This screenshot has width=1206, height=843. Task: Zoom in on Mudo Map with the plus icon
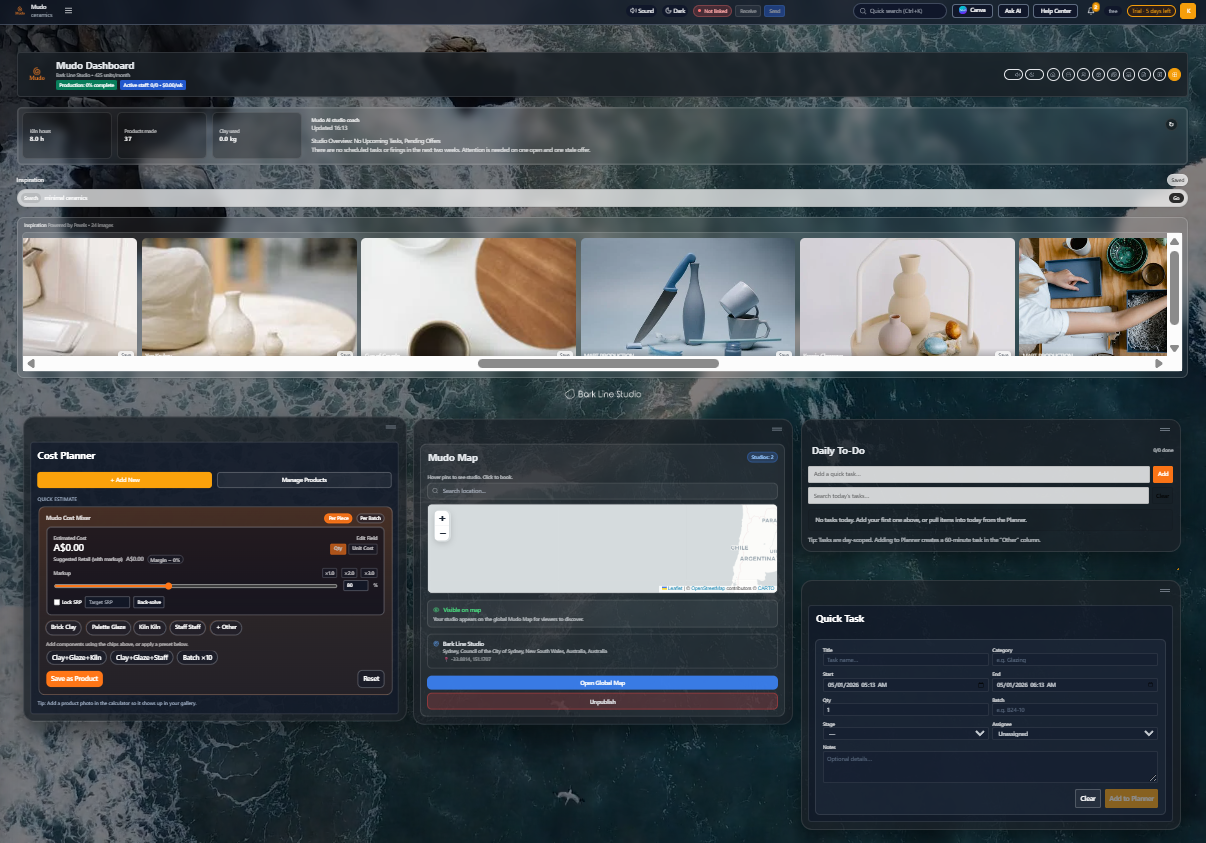click(441, 519)
